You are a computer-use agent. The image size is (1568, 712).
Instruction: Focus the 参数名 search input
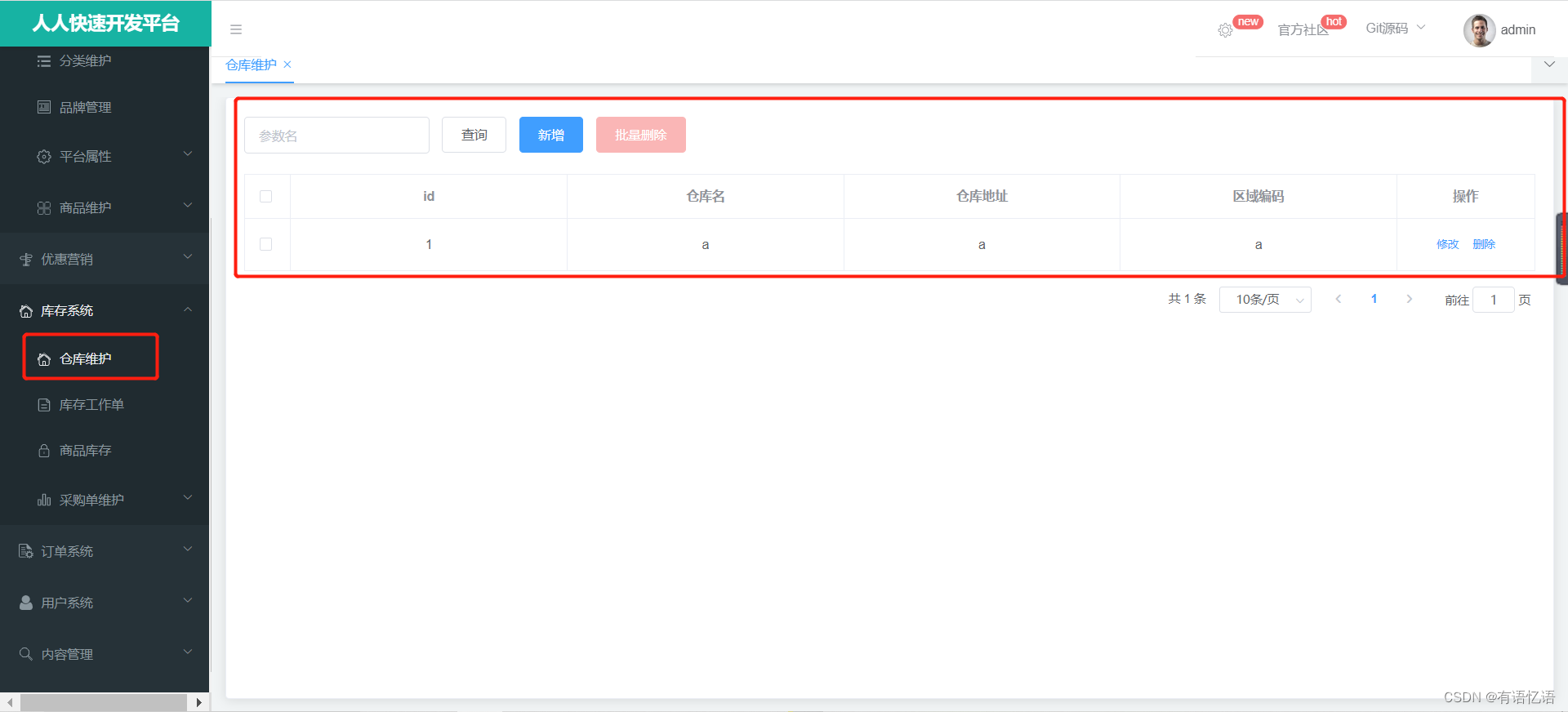[336, 136]
